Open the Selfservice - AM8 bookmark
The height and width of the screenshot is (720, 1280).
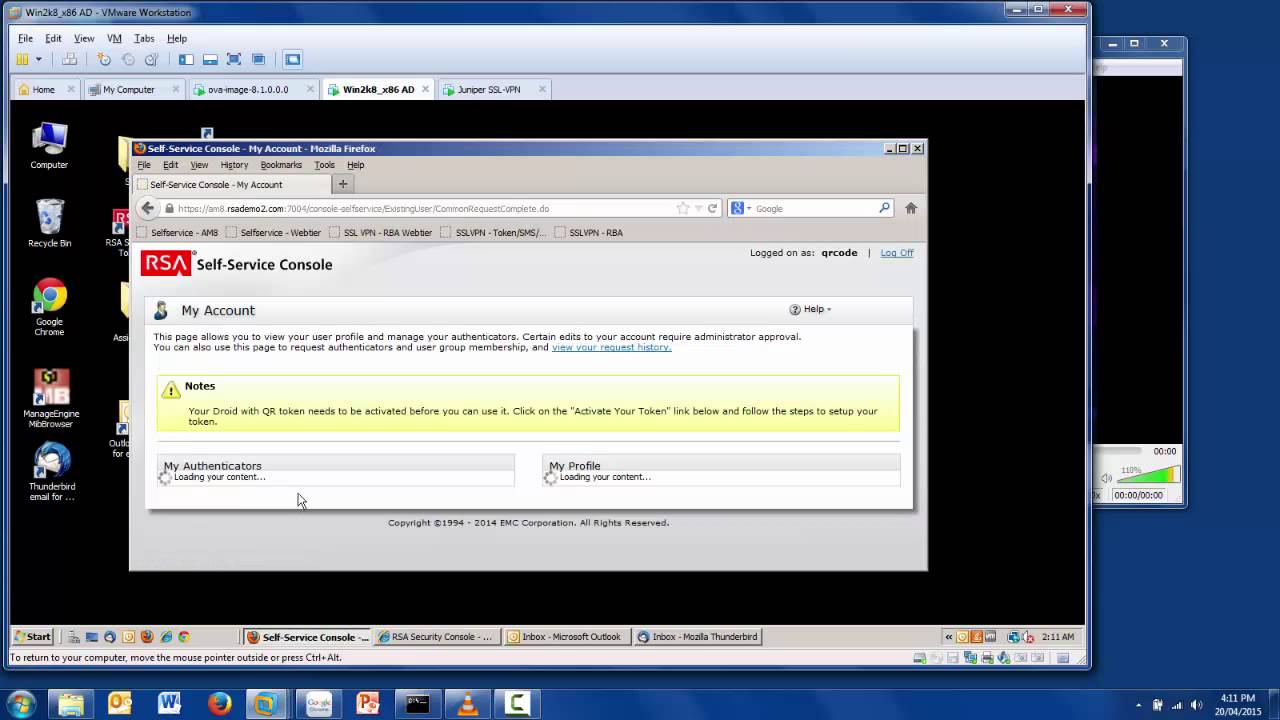177,232
